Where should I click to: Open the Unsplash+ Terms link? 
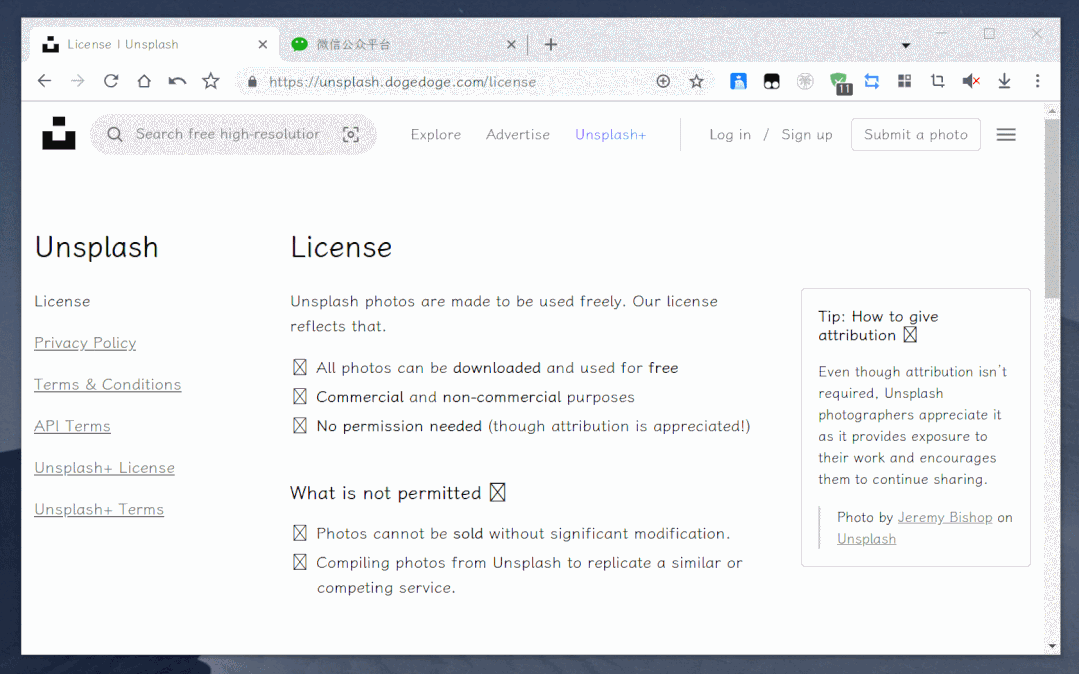[99, 509]
